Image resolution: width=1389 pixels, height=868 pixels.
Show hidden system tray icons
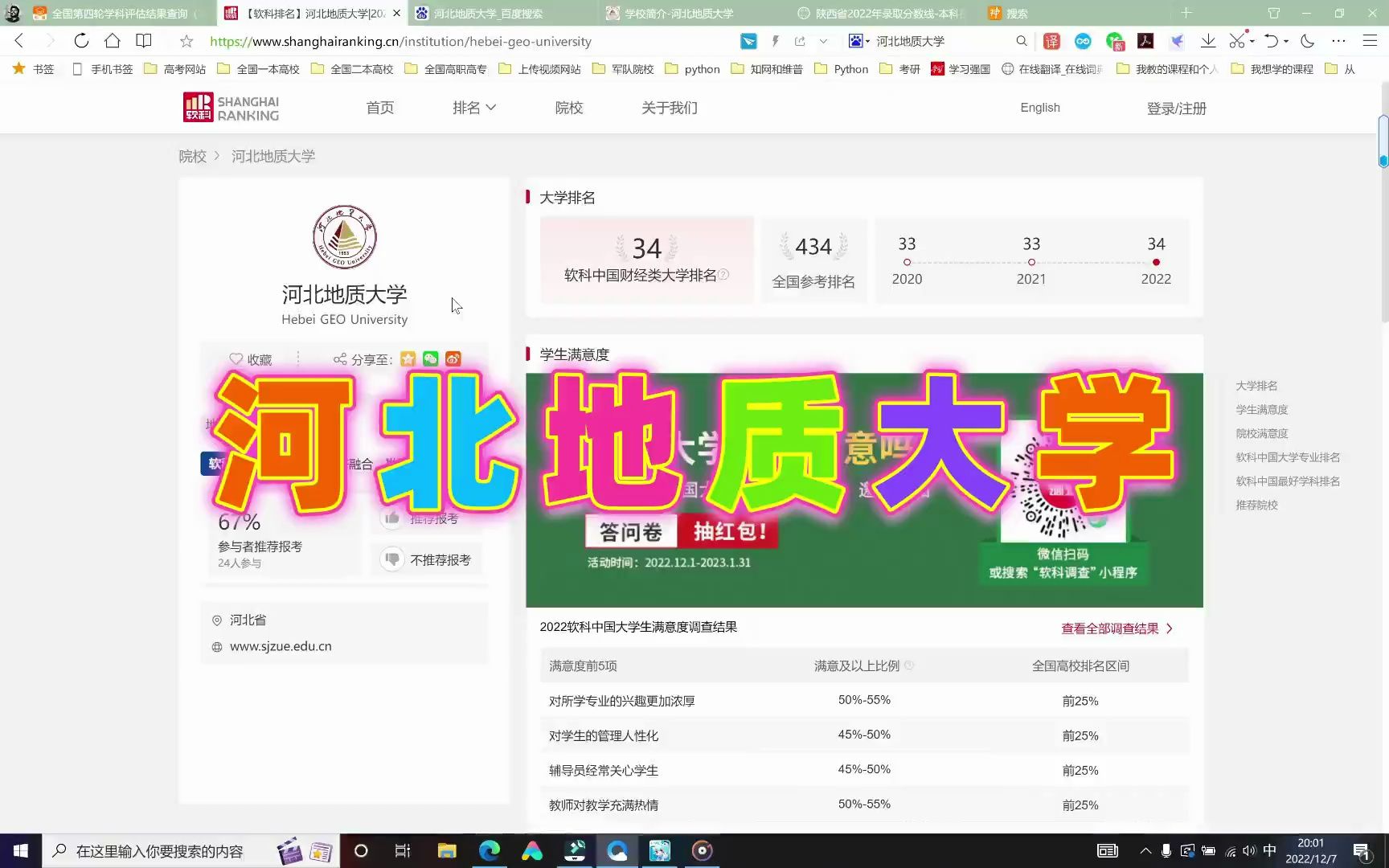1145,851
